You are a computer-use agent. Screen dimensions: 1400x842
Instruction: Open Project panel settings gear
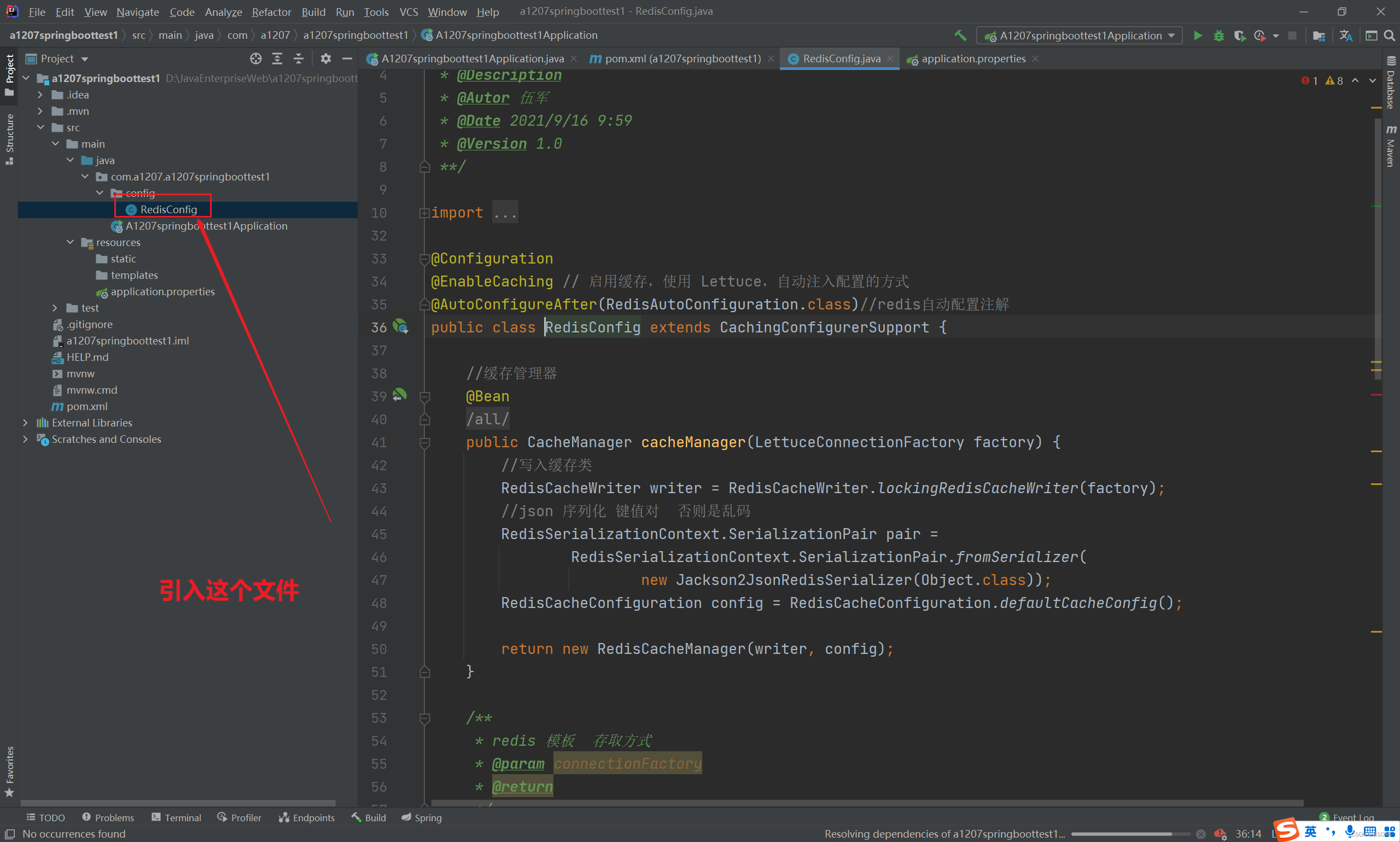(x=326, y=59)
